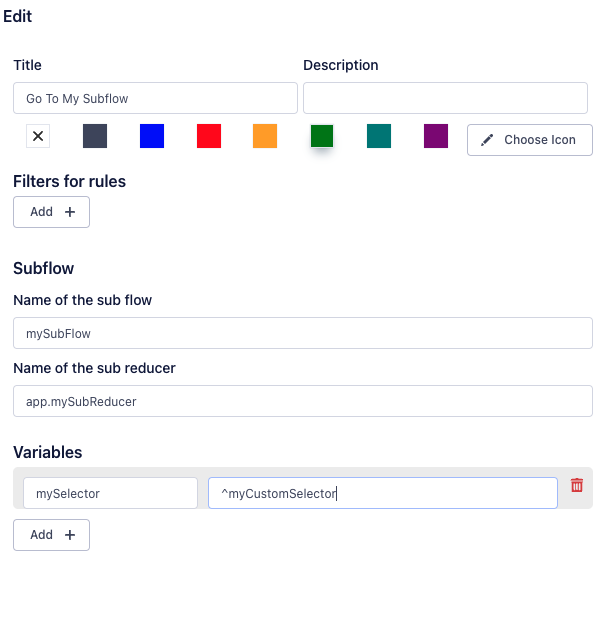613x636 pixels.
Task: Choose the teal color swatch
Action: (379, 137)
